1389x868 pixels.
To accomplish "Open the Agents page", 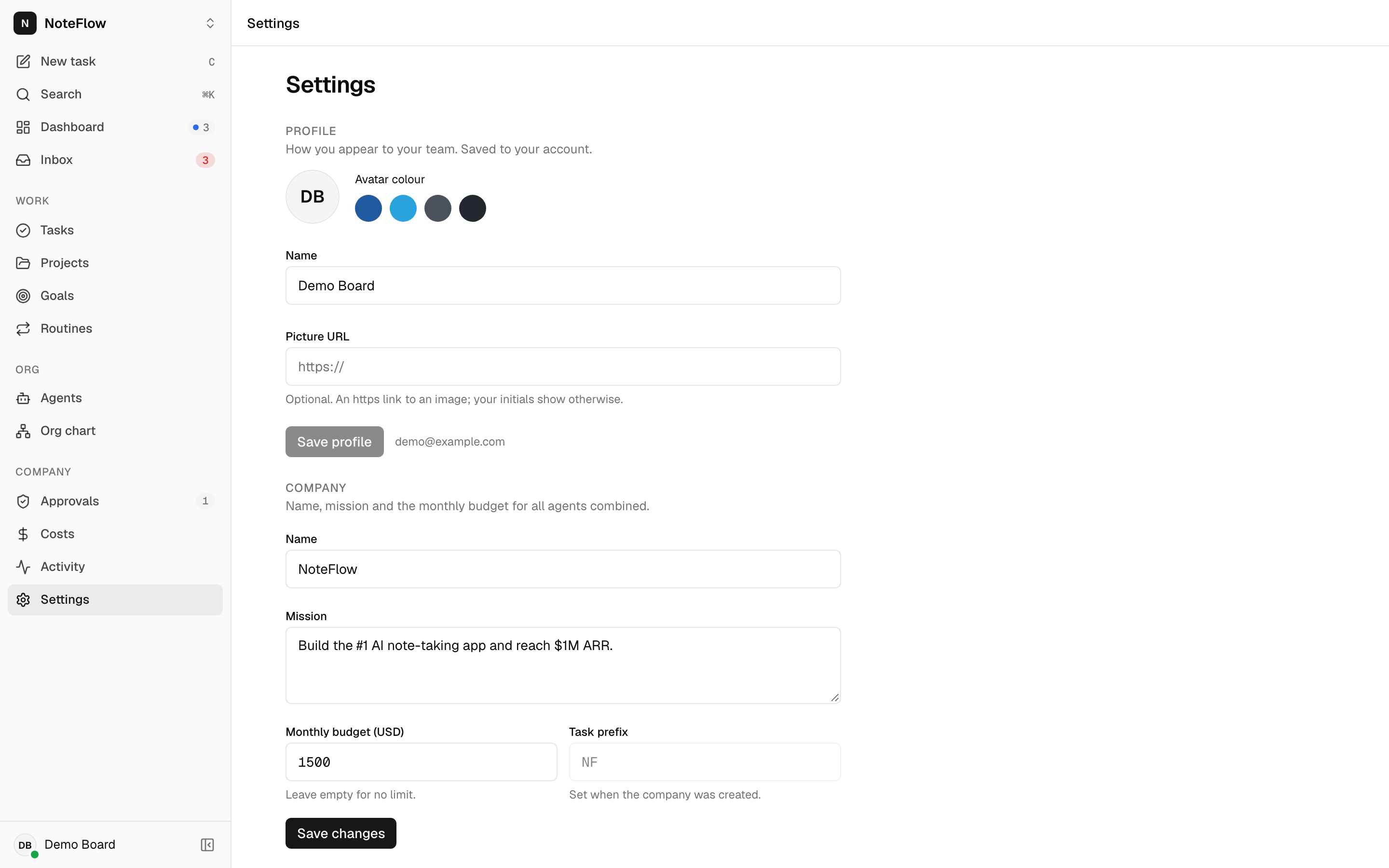I will pyautogui.click(x=115, y=398).
